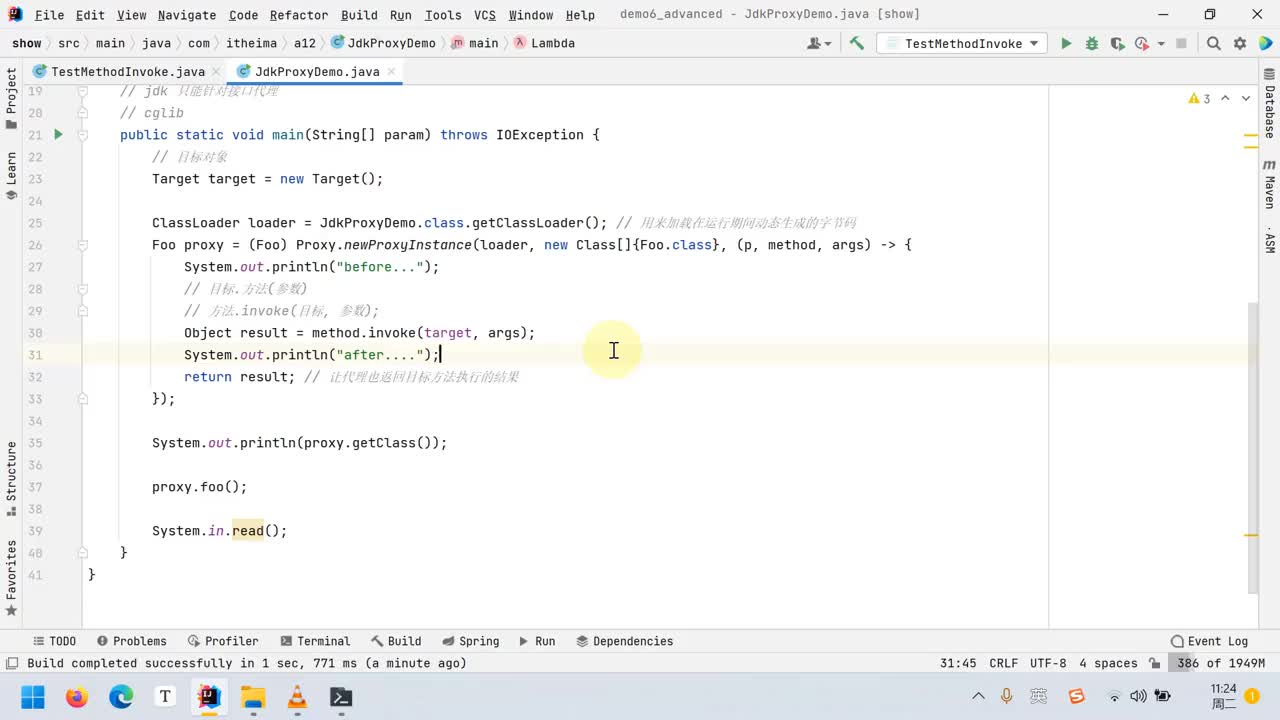The width and height of the screenshot is (1280, 720).
Task: Expand the profiler run options dropdown arrow
Action: pos(1160,43)
